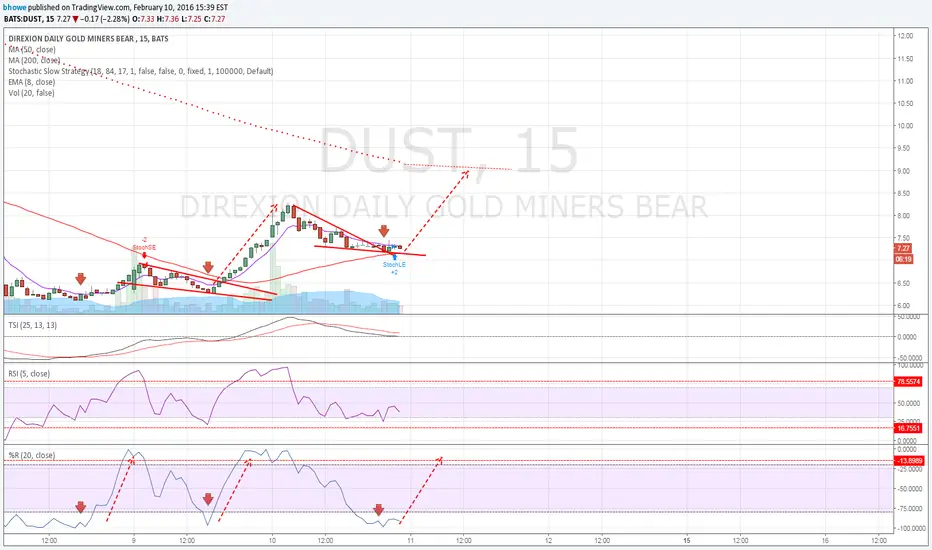Image resolution: width=932 pixels, height=550 pixels.
Task: Click the -100.0000 value on %R axis
Action: click(x=910, y=528)
